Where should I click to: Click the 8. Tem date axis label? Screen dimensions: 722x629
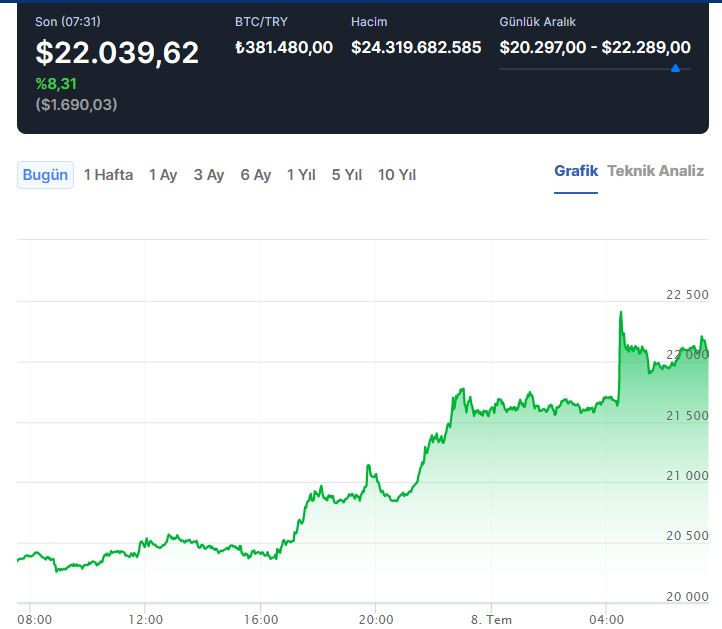(x=491, y=619)
